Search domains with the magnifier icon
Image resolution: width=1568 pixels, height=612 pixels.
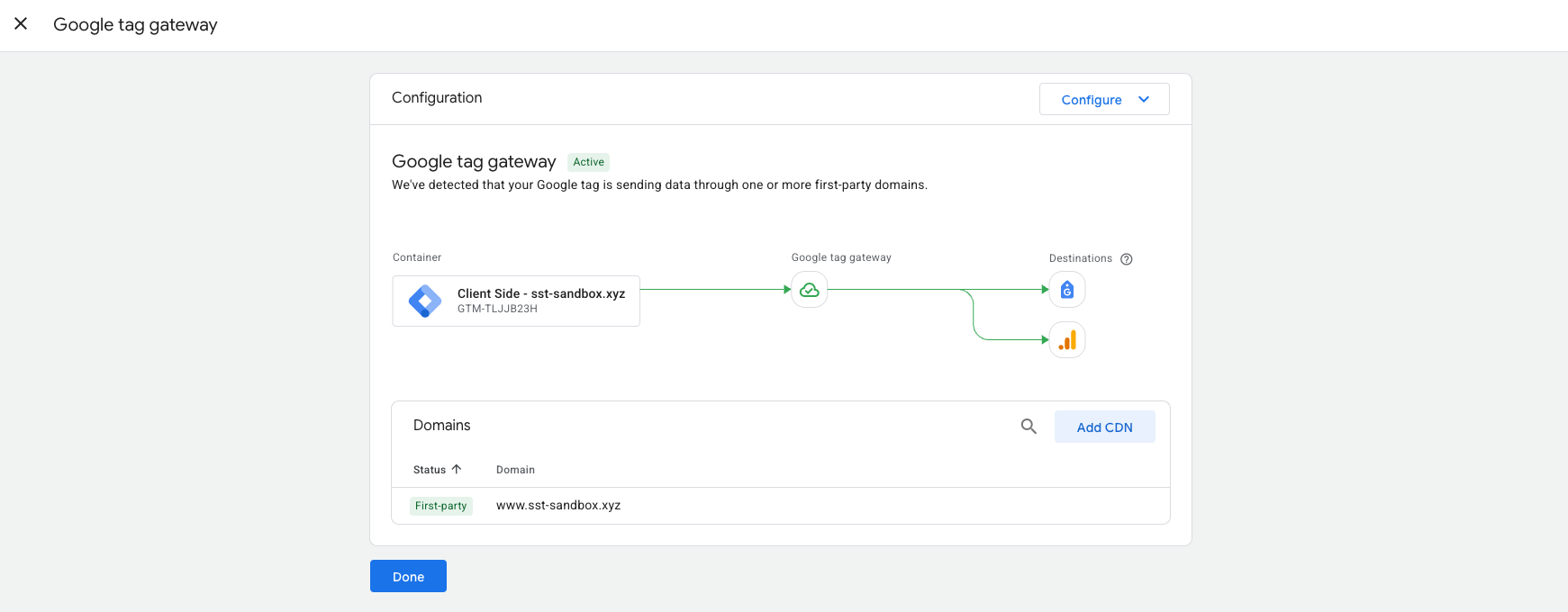1029,427
